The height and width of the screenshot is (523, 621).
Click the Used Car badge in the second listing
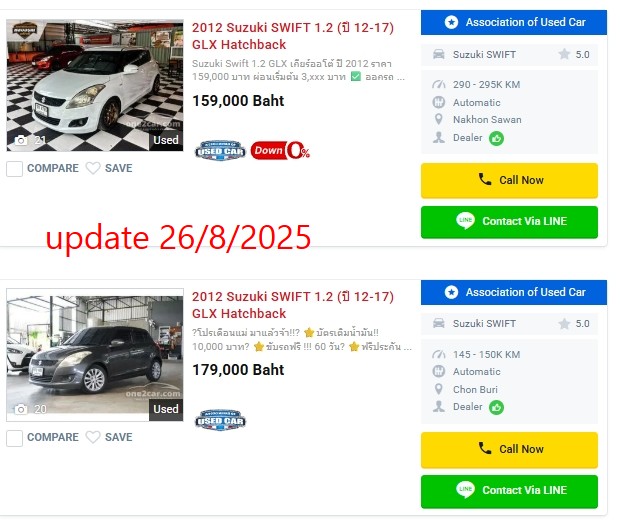(220, 420)
